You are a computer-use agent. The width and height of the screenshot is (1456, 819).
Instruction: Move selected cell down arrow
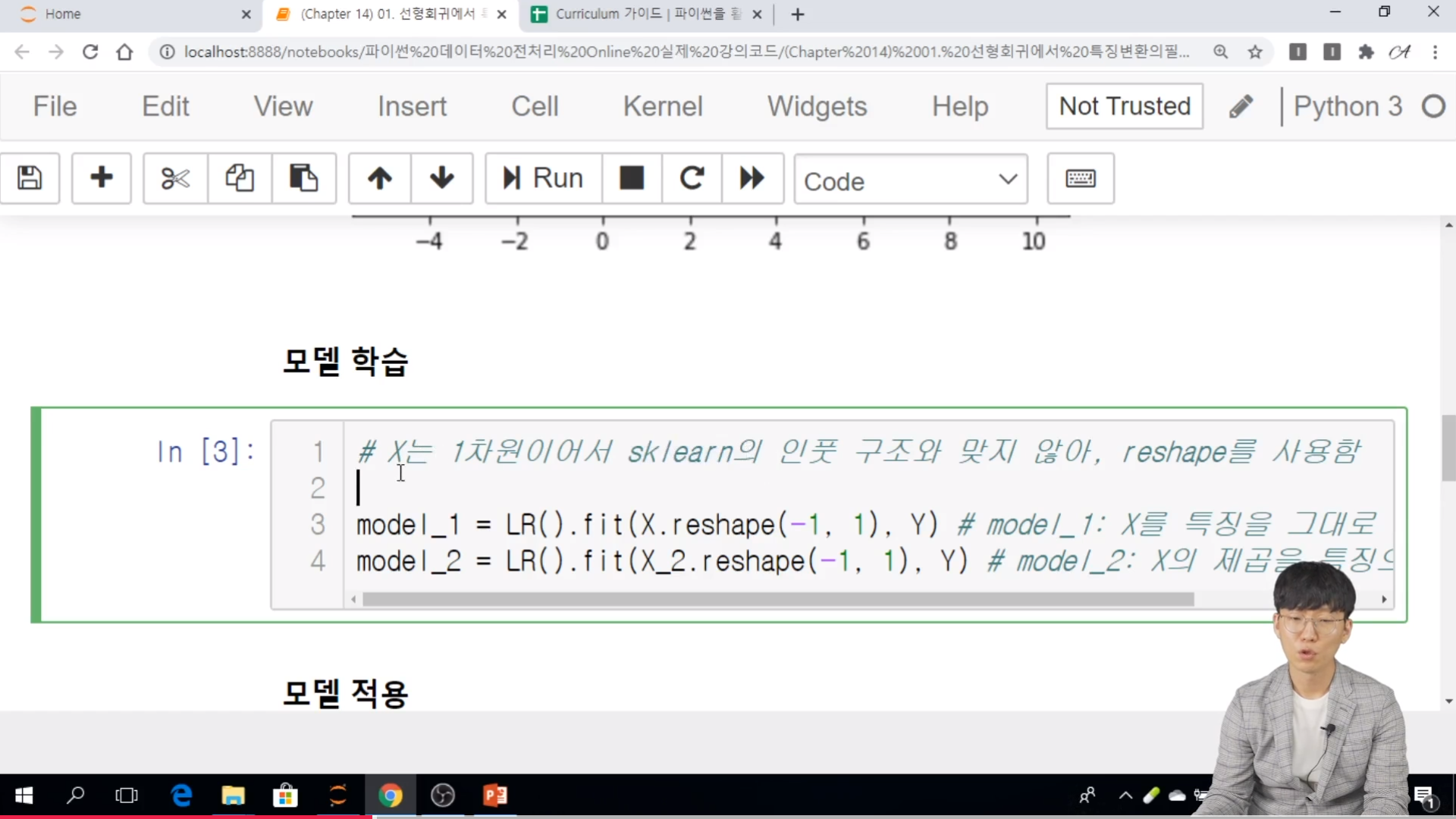point(442,179)
